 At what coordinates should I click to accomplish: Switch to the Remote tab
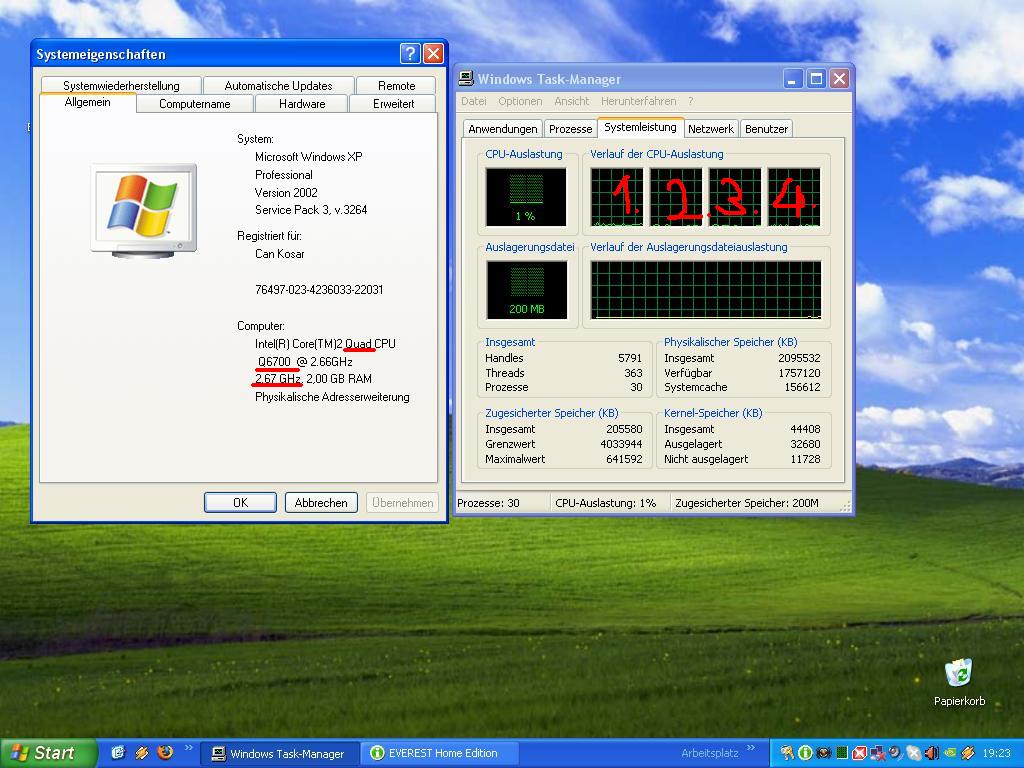[396, 86]
